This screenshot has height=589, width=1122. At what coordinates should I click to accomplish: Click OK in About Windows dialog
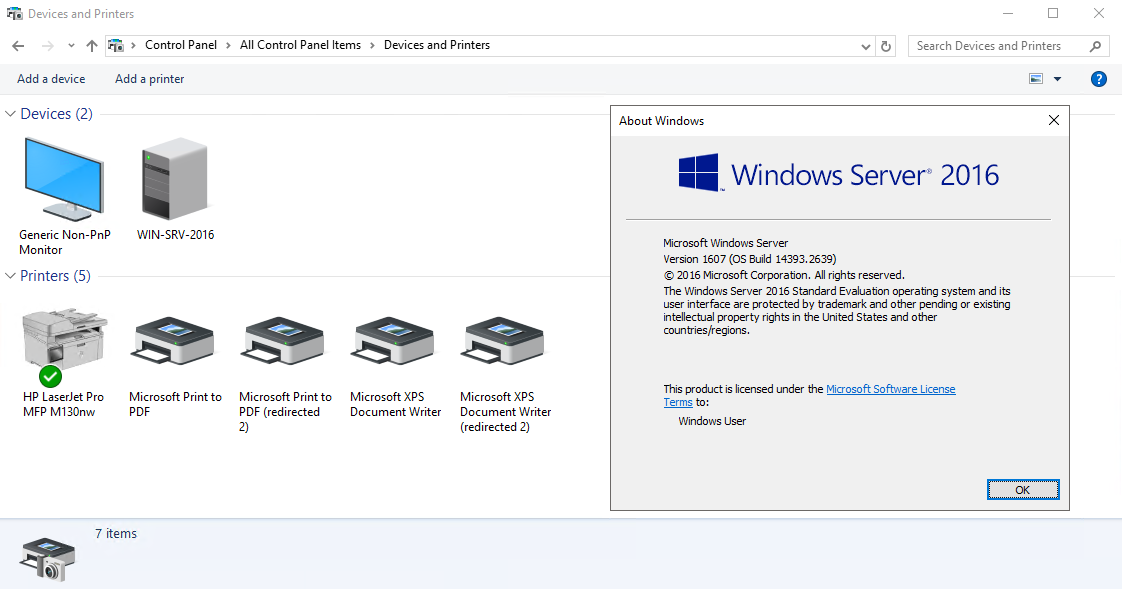pyautogui.click(x=1023, y=490)
